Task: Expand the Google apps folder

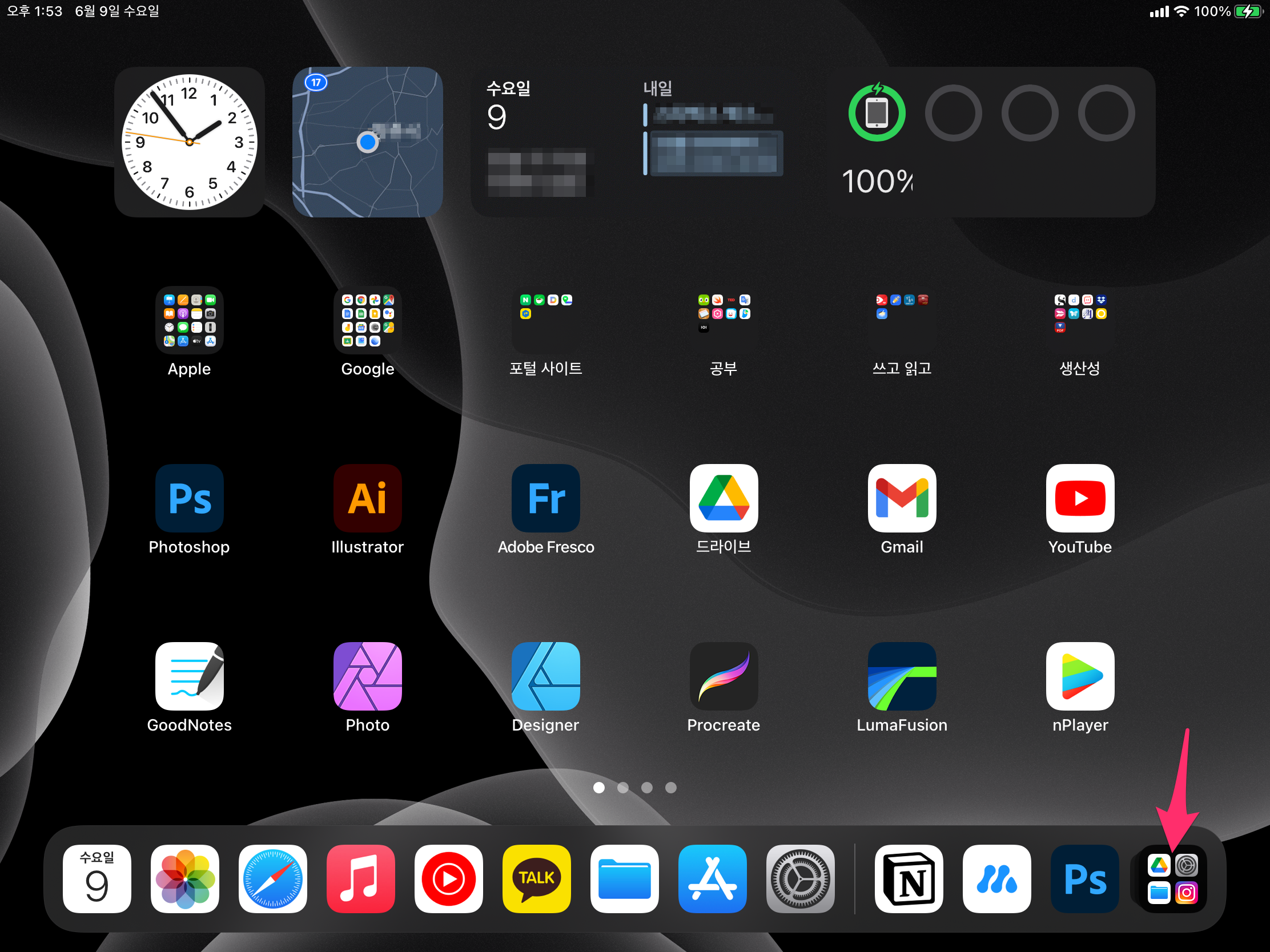Action: tap(367, 320)
